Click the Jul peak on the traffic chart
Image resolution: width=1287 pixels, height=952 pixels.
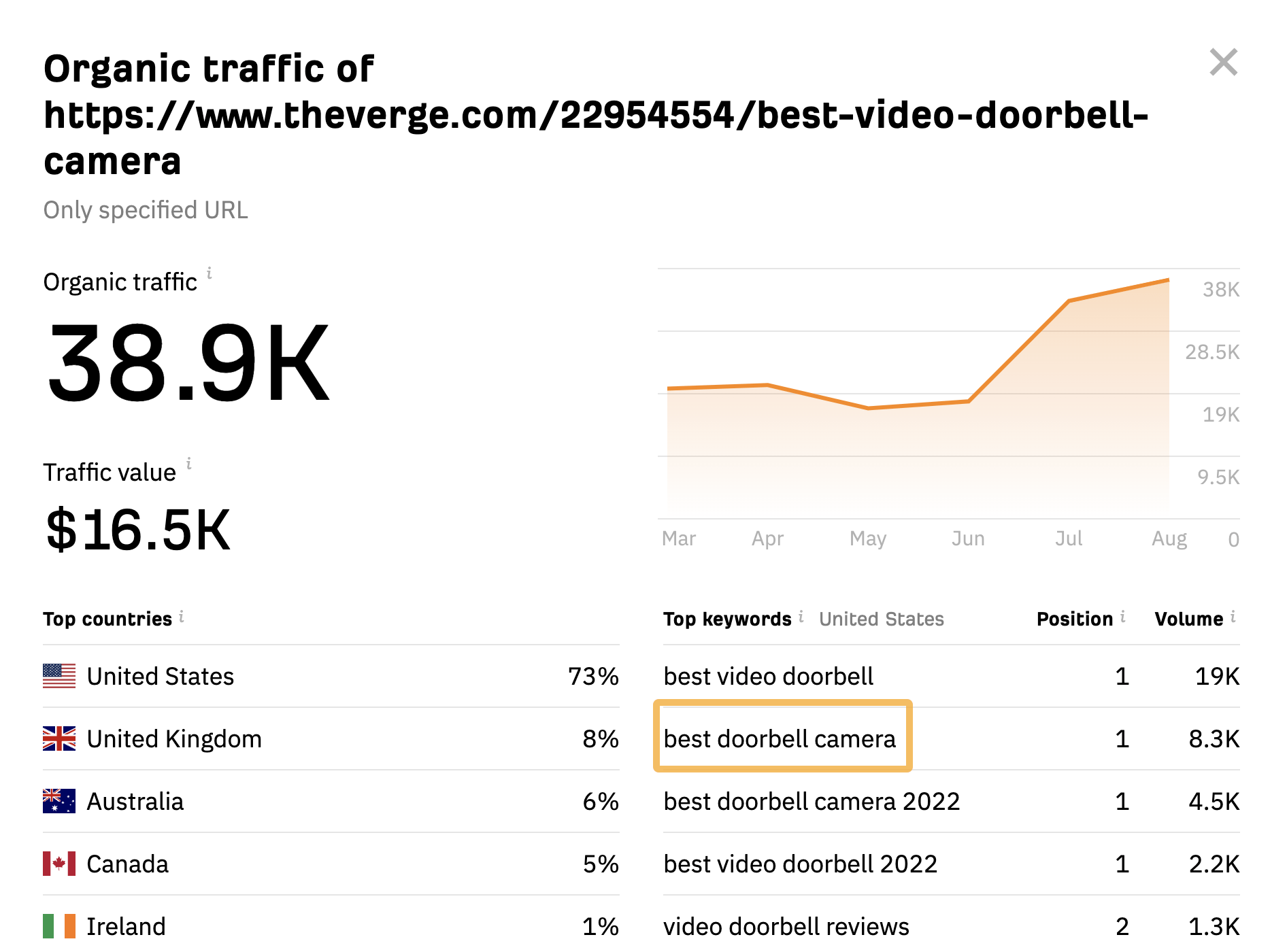(x=1070, y=300)
